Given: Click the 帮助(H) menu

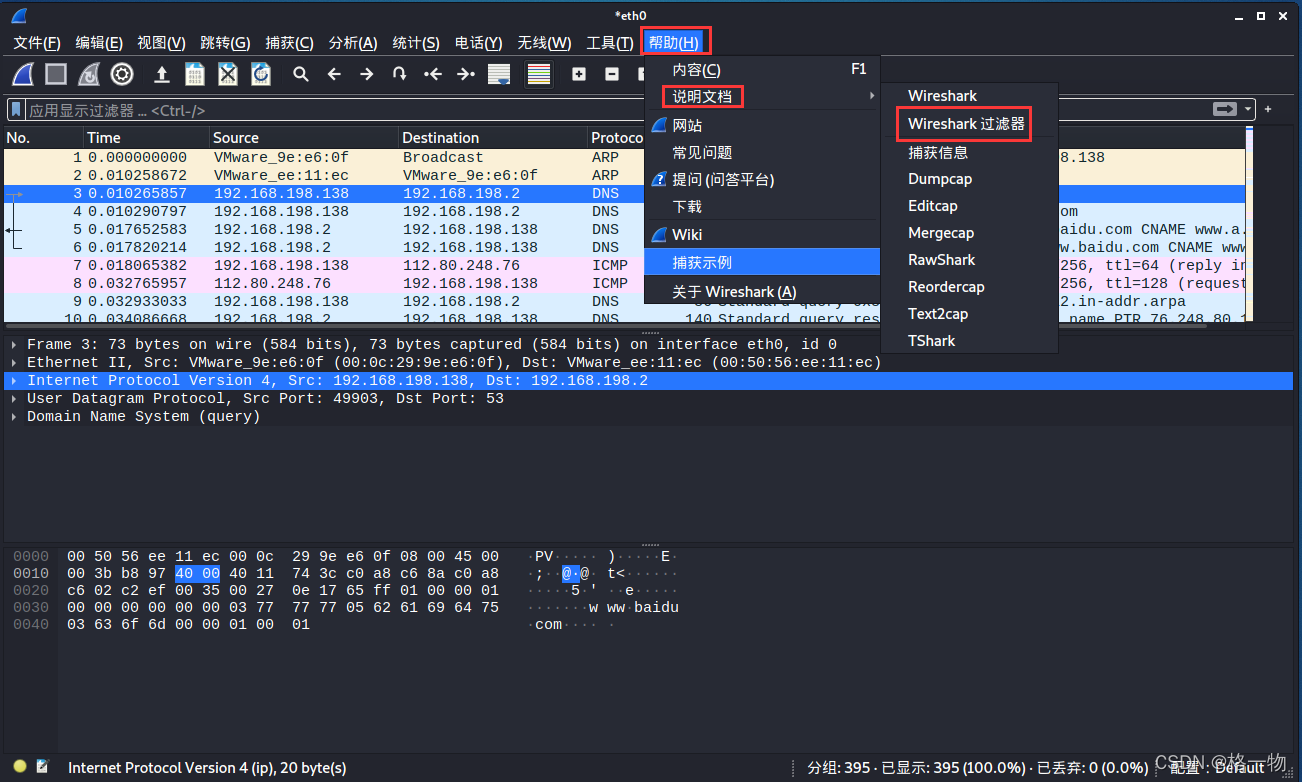Looking at the screenshot, I should coord(675,43).
